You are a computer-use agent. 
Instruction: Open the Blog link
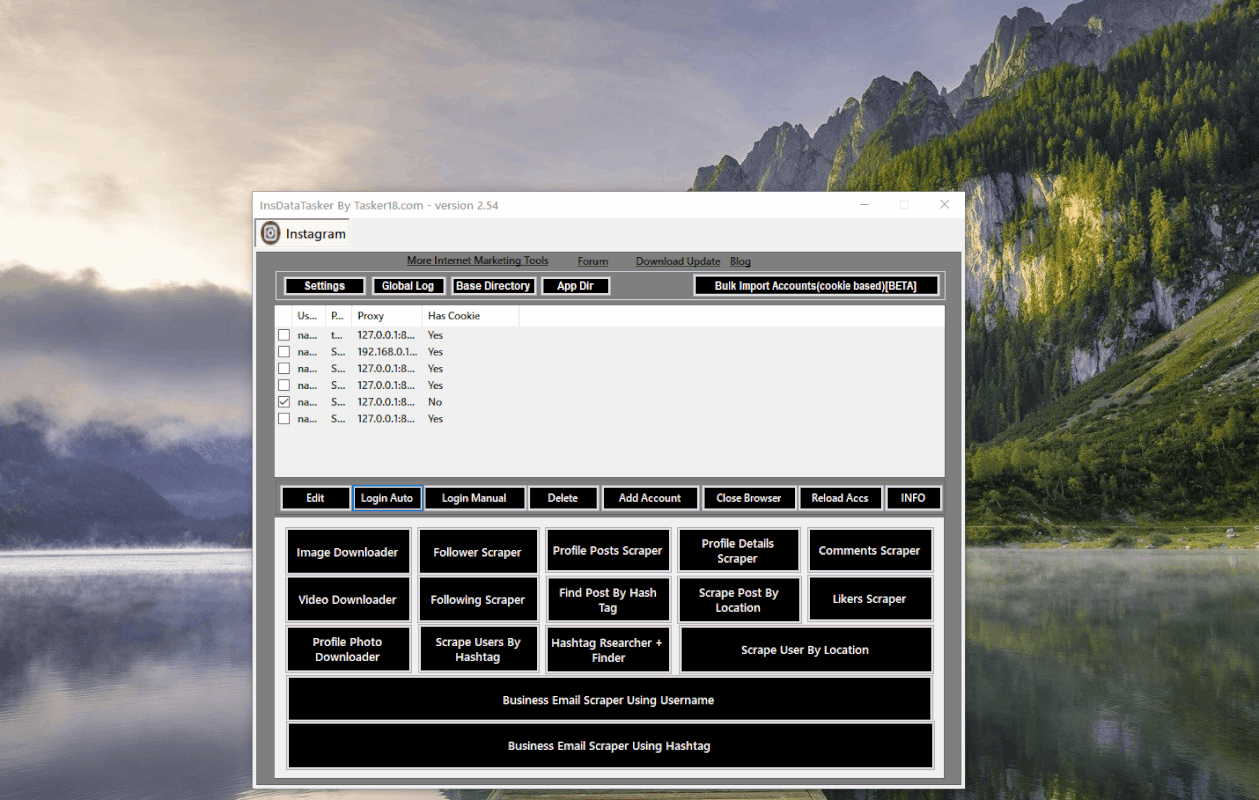pyautogui.click(x=740, y=261)
